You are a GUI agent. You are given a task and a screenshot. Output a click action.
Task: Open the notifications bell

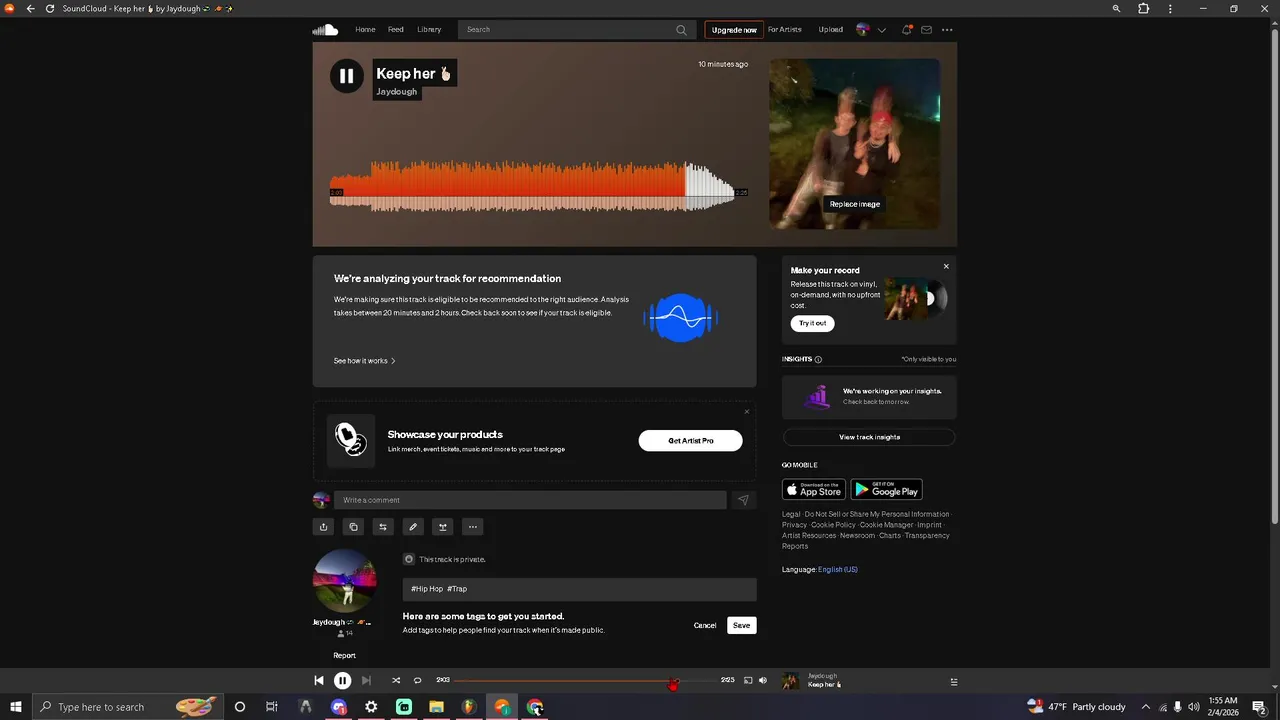pos(906,30)
